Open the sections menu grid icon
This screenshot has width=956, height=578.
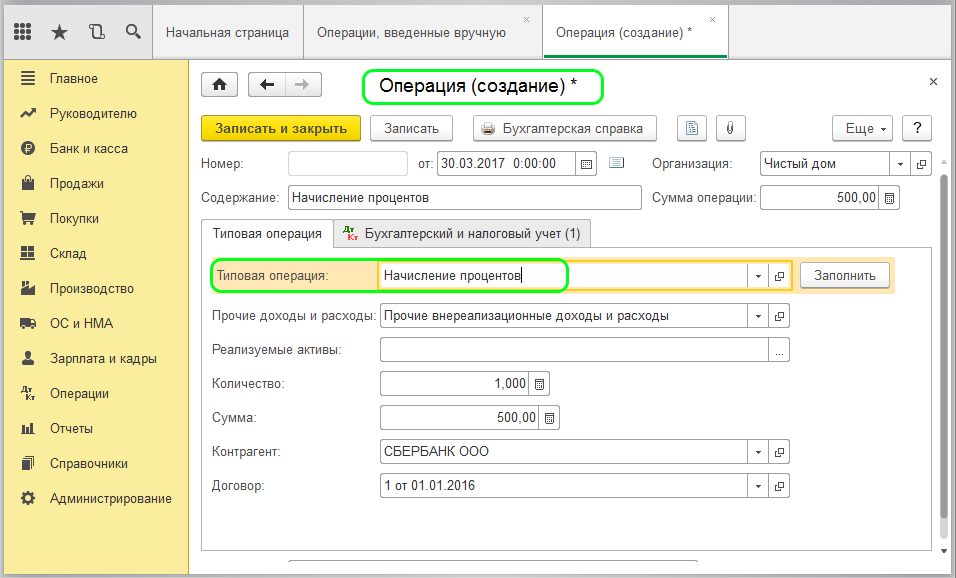point(23,32)
